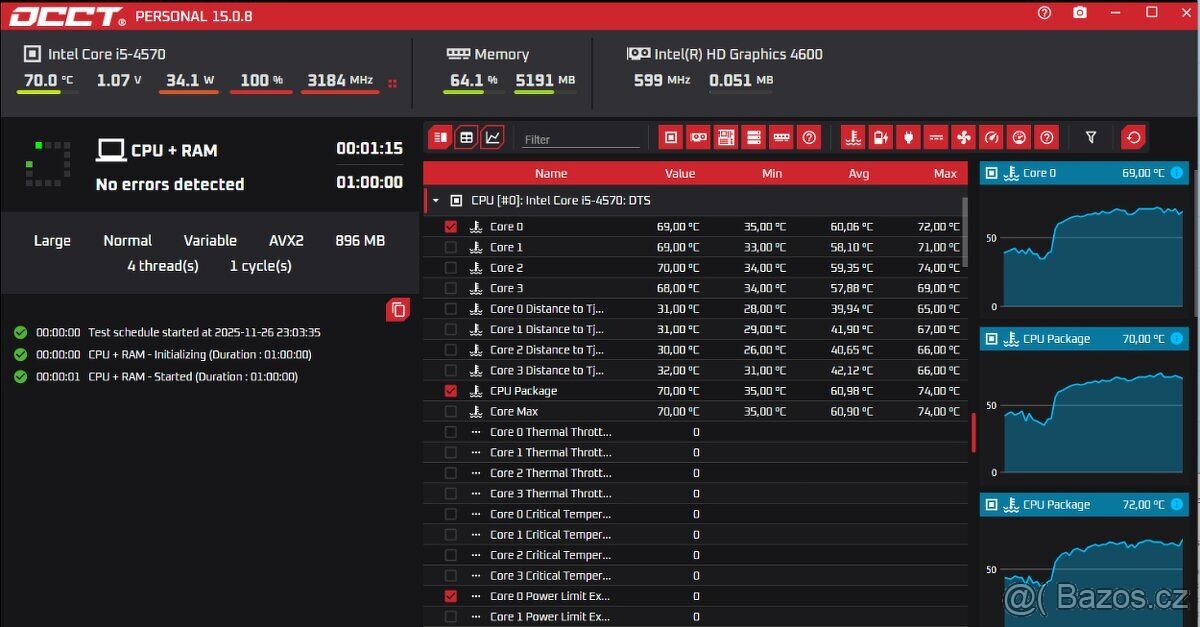Click the funnel filter icon
1200x627 pixels.
[x=1091, y=137]
